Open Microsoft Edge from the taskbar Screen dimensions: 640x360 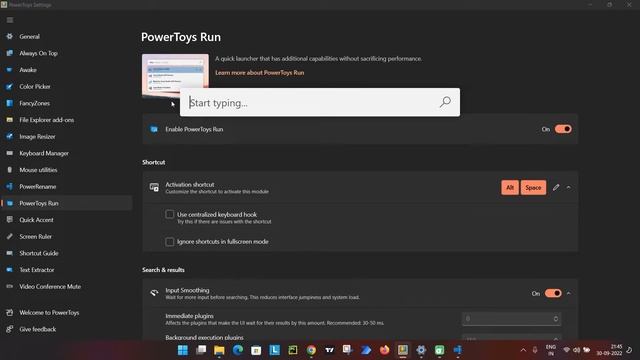[238, 350]
